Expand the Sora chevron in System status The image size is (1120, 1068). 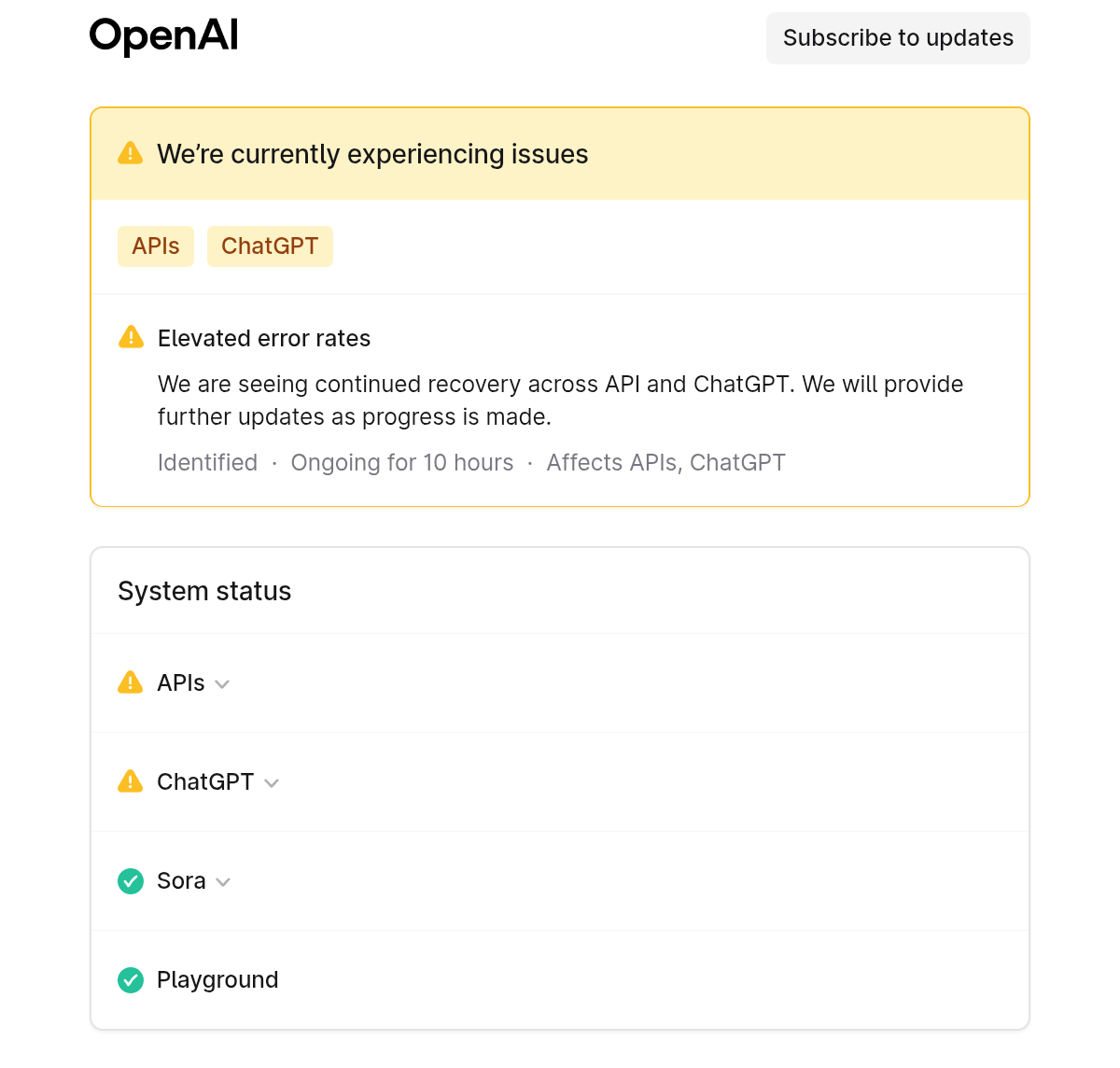click(x=223, y=882)
